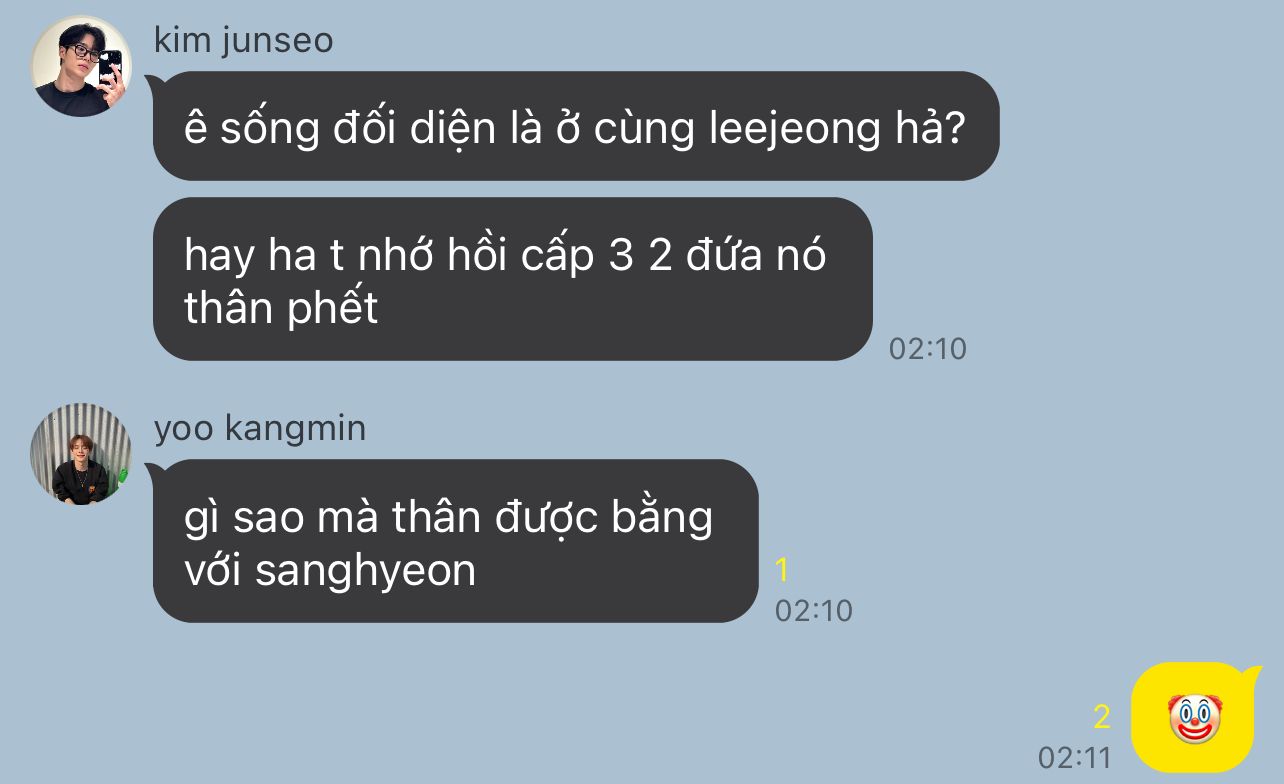Open kim junseo's profile picture

[x=81, y=67]
